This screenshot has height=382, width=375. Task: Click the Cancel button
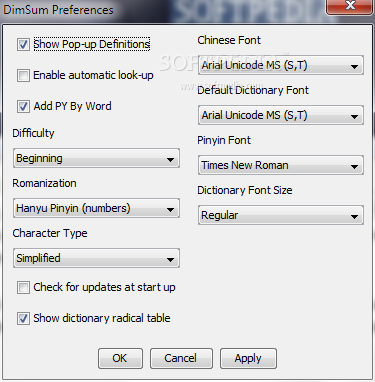point(181,358)
